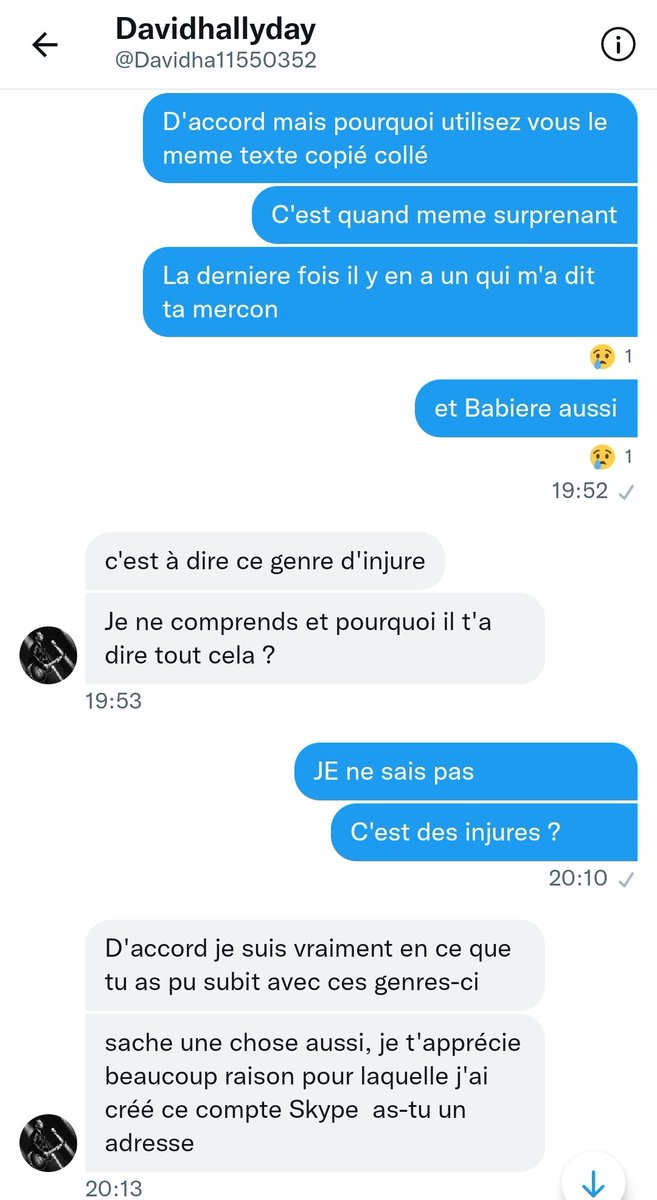The height and width of the screenshot is (1200, 657).
Task: Select message about 'meme texte copié collé'
Action: pyautogui.click(x=390, y=139)
